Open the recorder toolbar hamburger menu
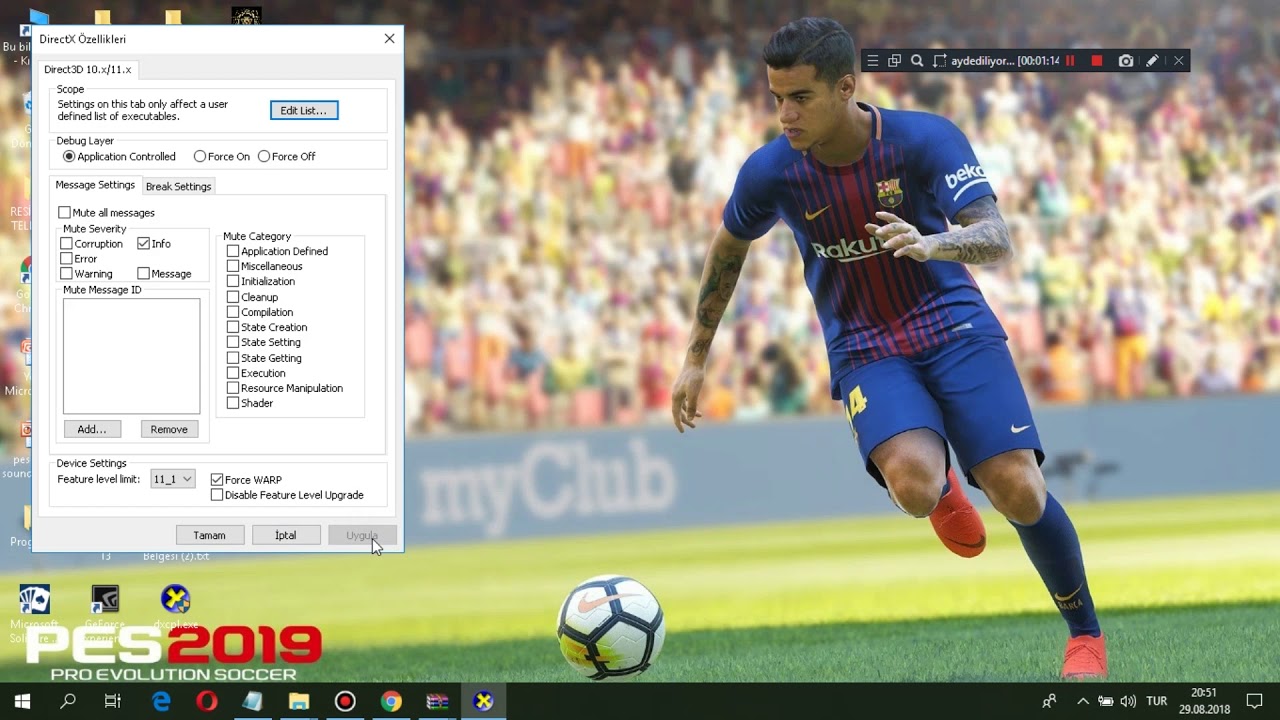The height and width of the screenshot is (720, 1280). [x=872, y=61]
